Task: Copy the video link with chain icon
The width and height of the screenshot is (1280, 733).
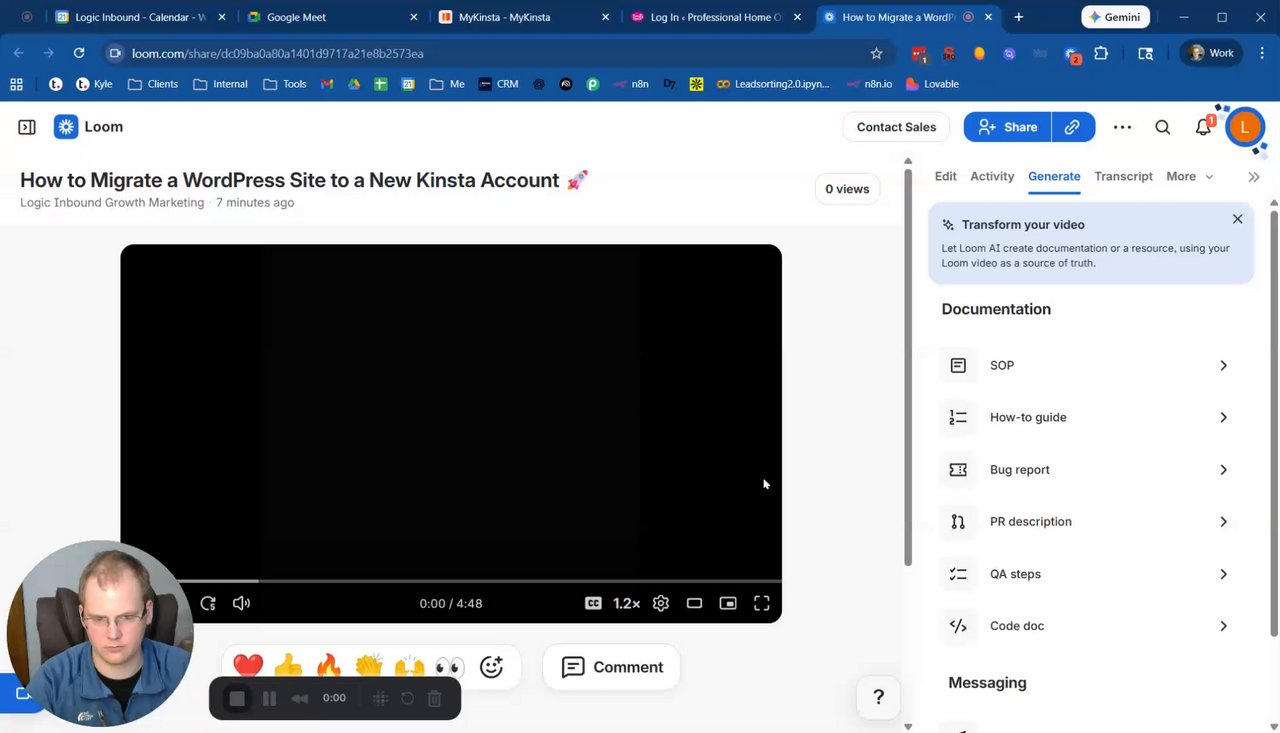Action: click(x=1072, y=127)
